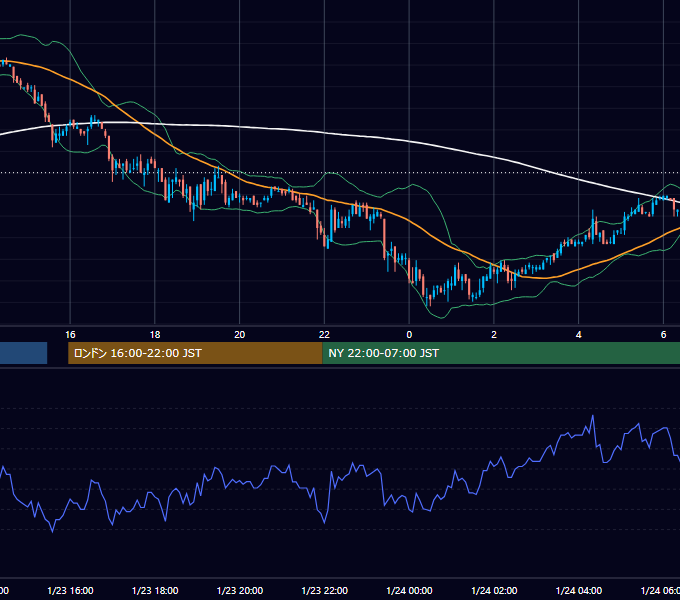Click the 1/23 22:00 time axis label

tap(324, 590)
